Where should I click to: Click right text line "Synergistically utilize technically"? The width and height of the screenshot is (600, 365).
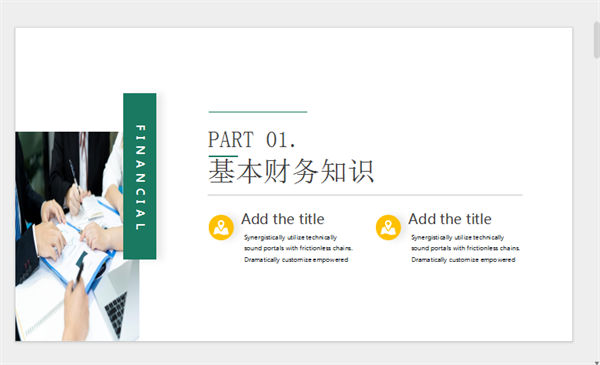point(457,238)
